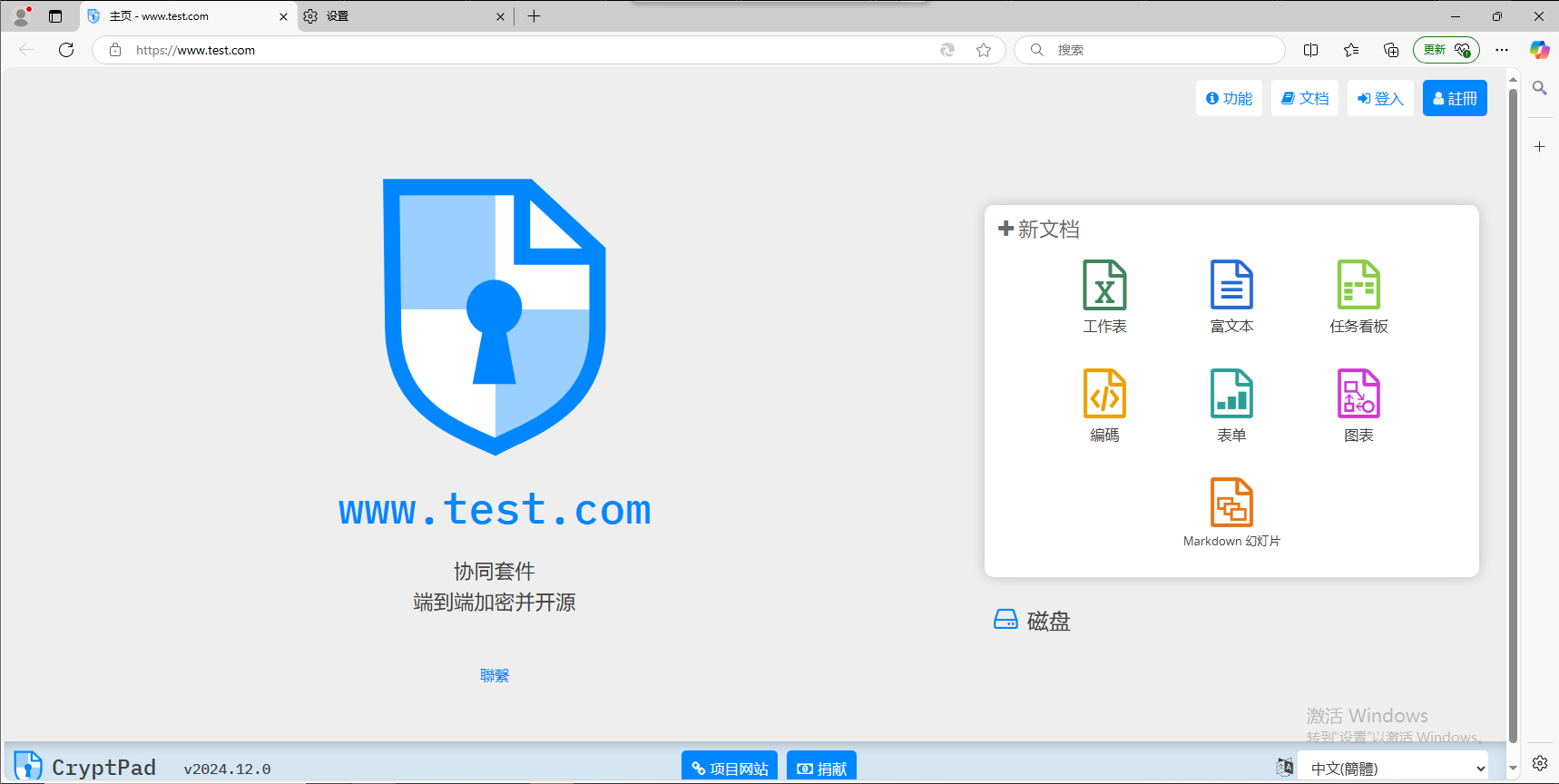Click the page vertical scrollbar

(1513, 416)
